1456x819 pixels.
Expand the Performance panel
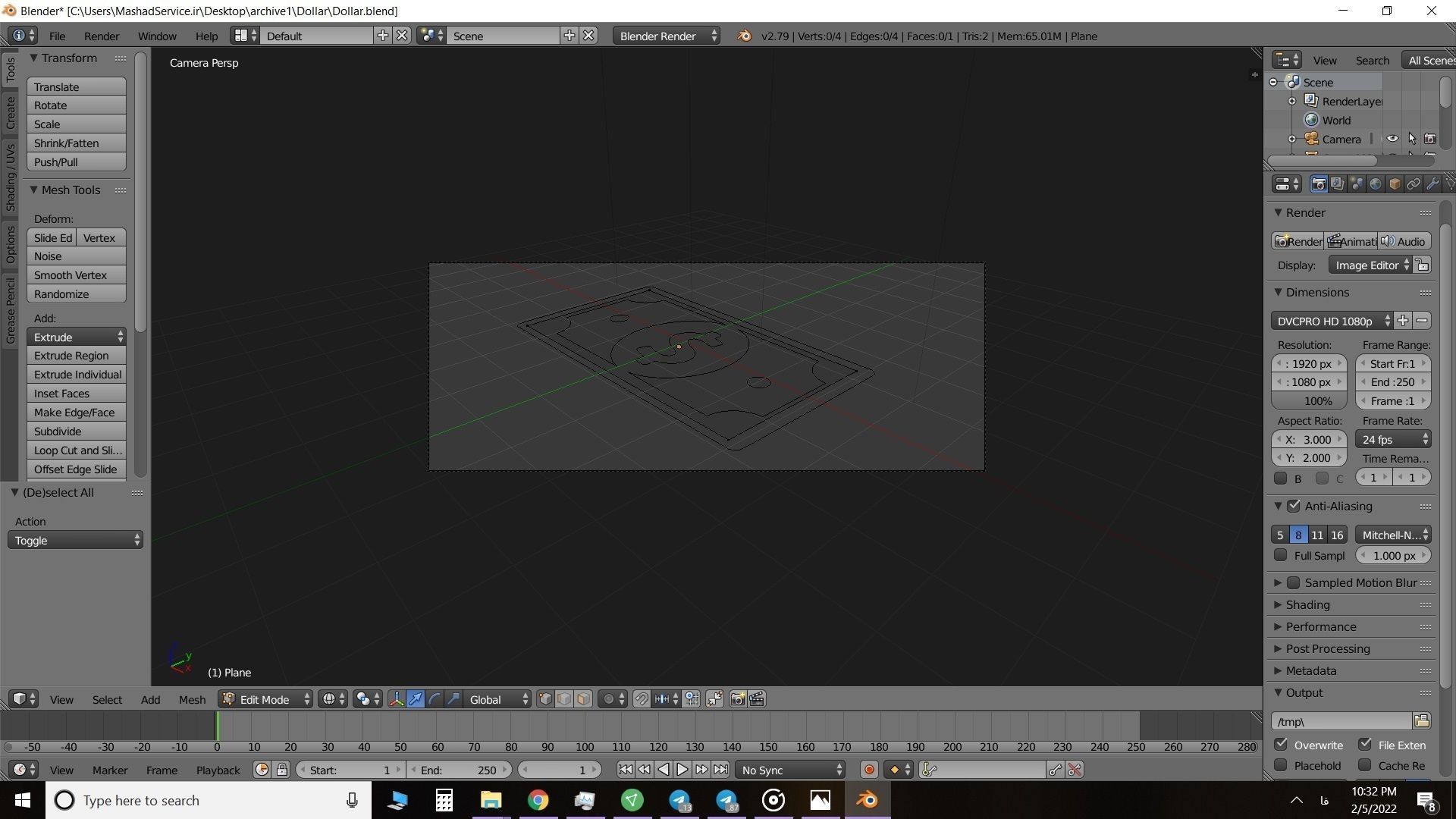coord(1320,626)
